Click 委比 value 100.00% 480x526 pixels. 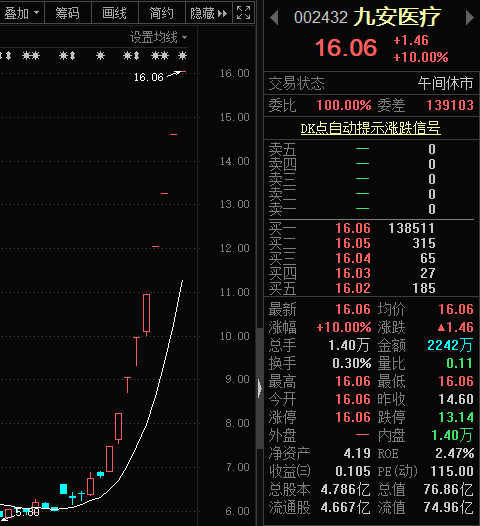[344, 105]
